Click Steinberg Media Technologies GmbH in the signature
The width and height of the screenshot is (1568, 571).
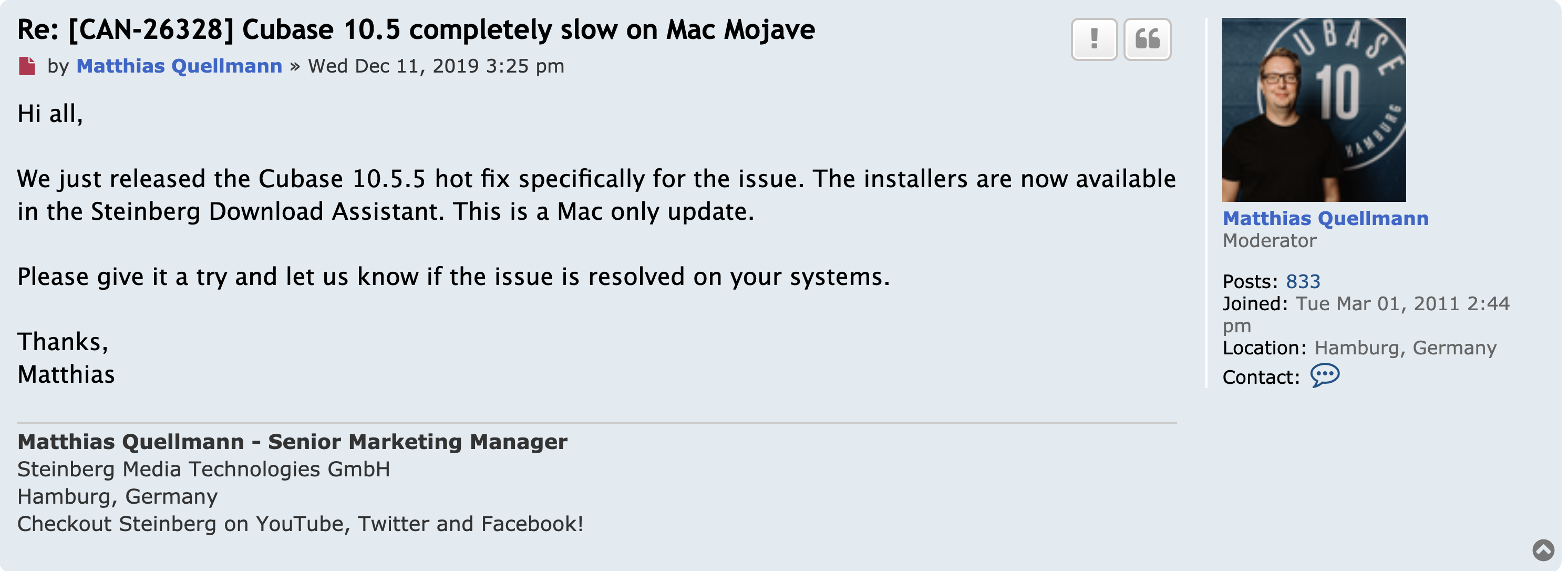(x=203, y=468)
